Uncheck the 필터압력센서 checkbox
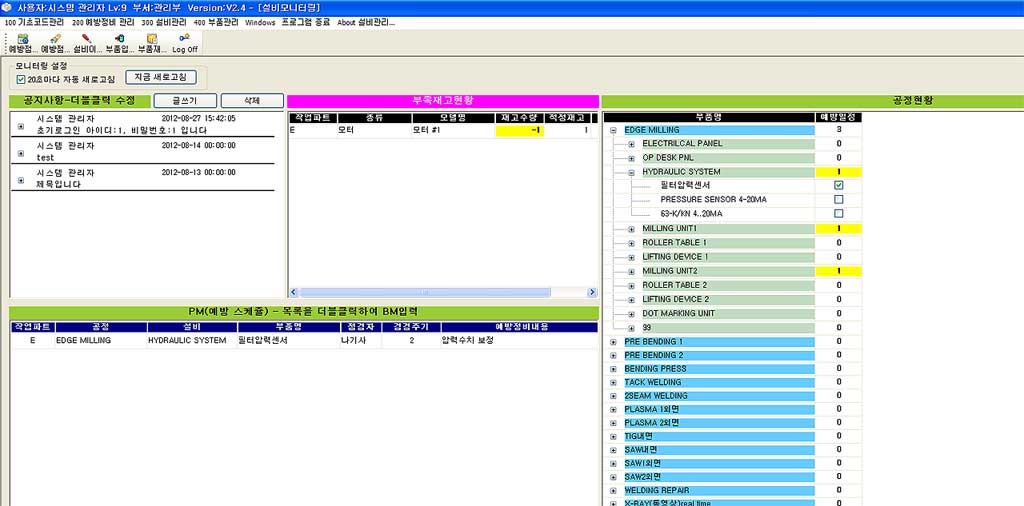The height and width of the screenshot is (506, 1024). (838, 186)
